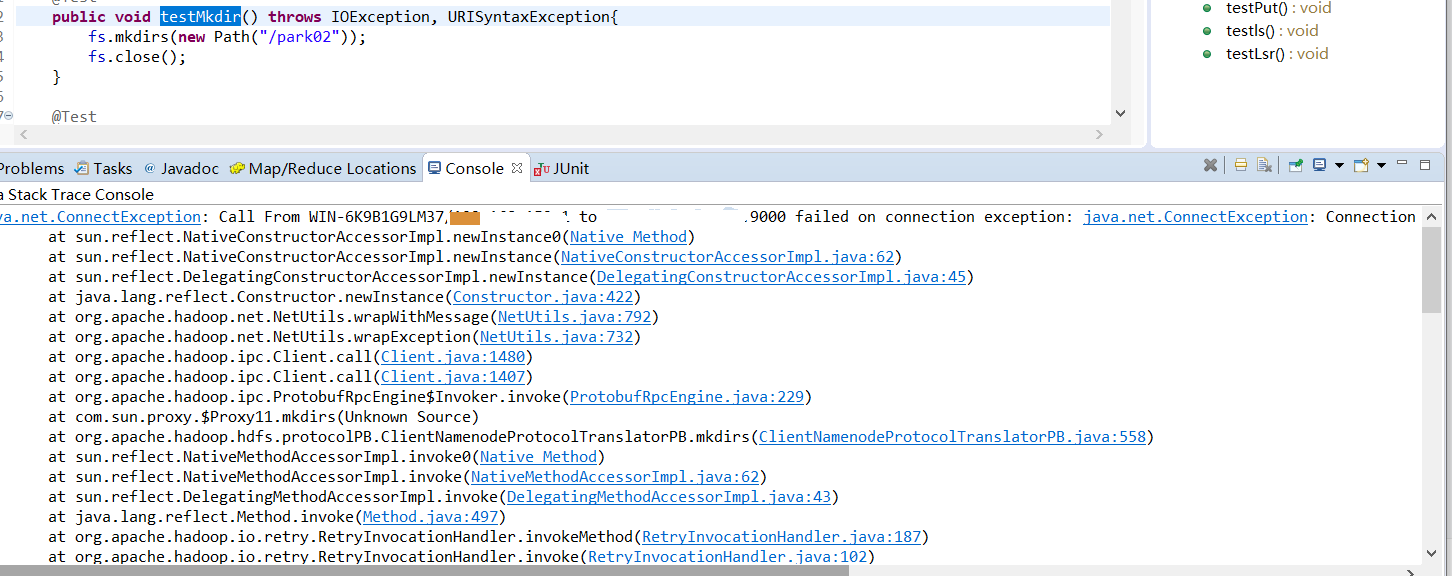
Task: Open DelegatingMethodAccessorImpl.java:43 link
Action: pyautogui.click(x=669, y=497)
